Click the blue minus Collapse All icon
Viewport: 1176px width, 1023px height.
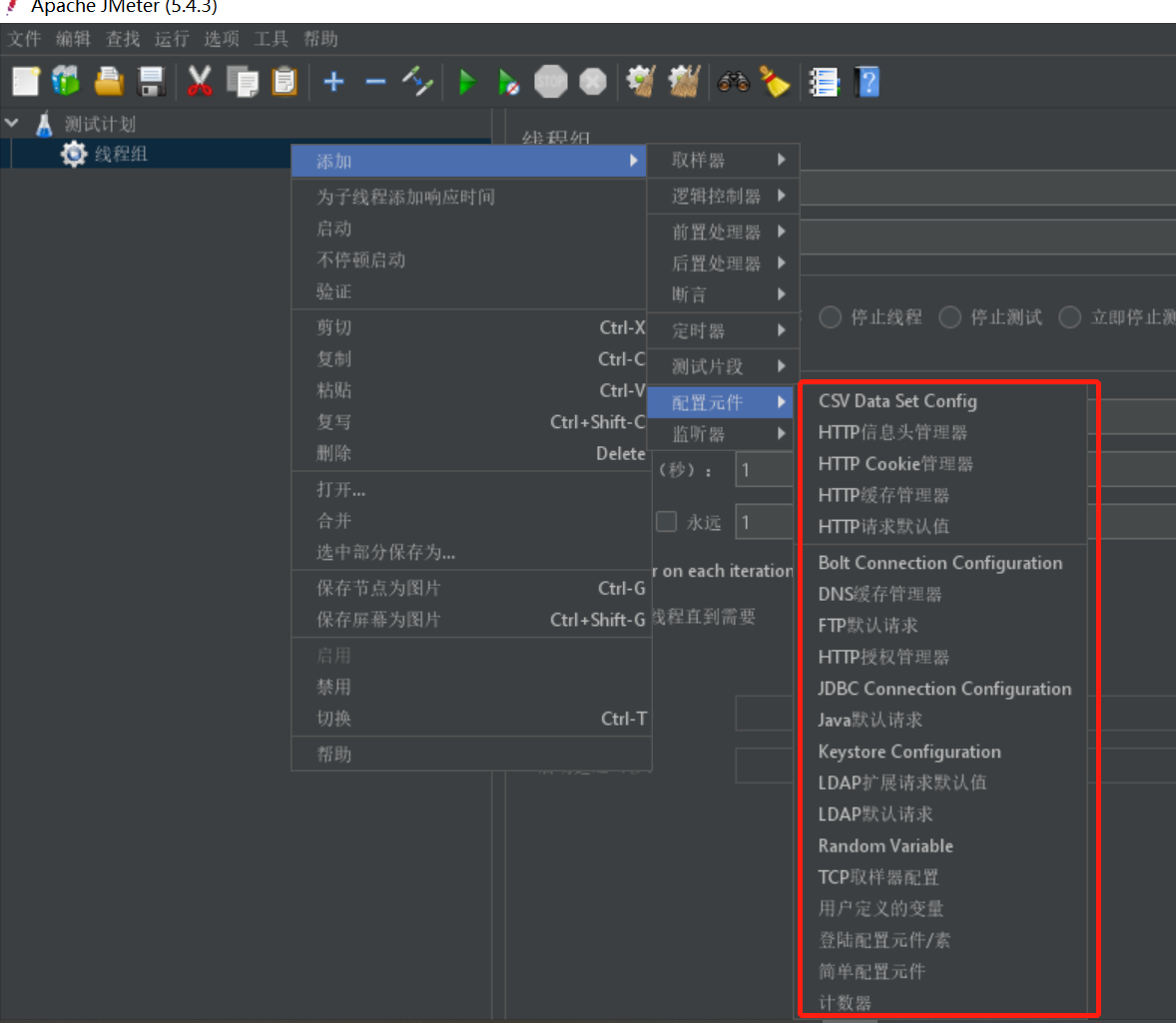click(375, 82)
